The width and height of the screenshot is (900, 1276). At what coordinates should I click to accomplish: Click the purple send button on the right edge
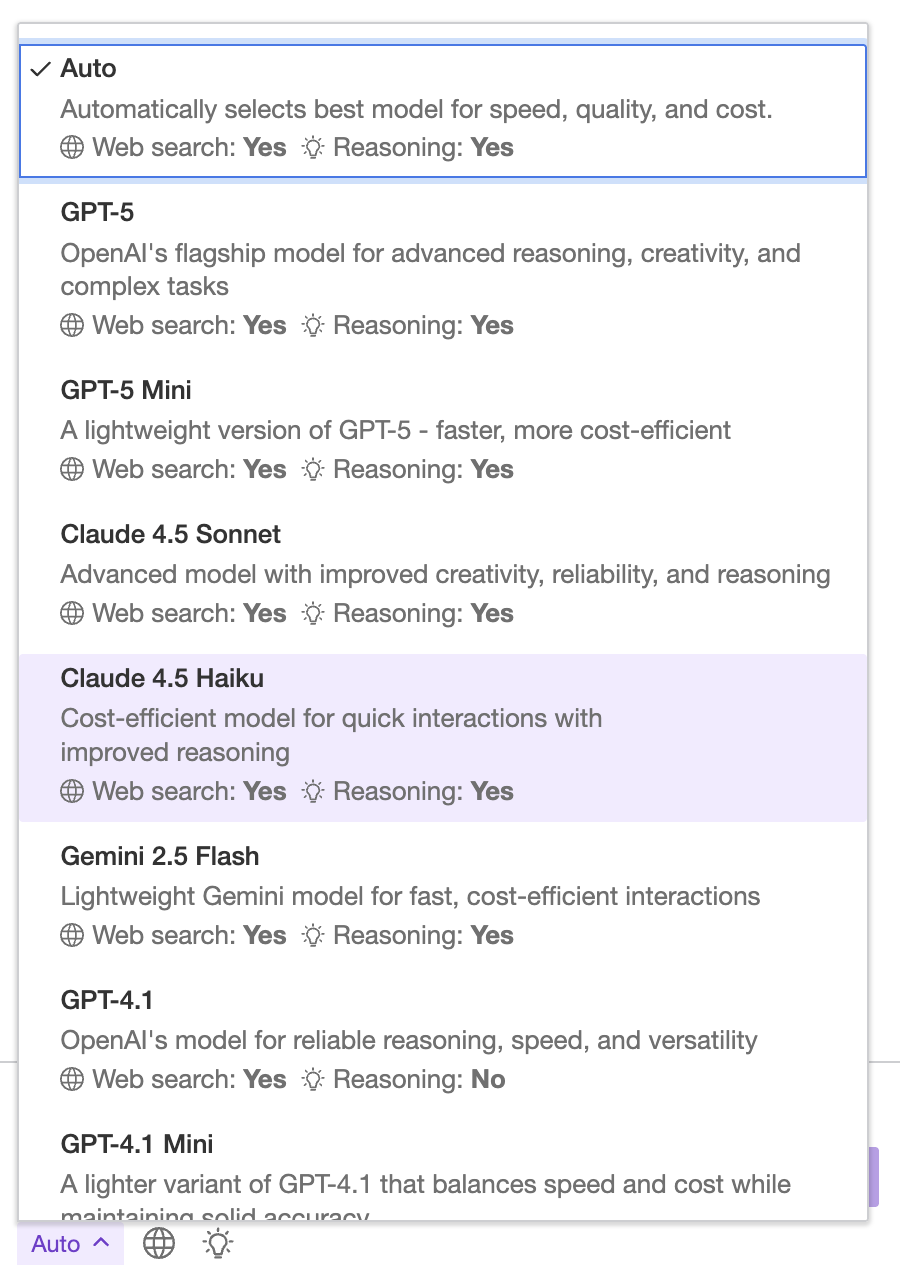(875, 1177)
